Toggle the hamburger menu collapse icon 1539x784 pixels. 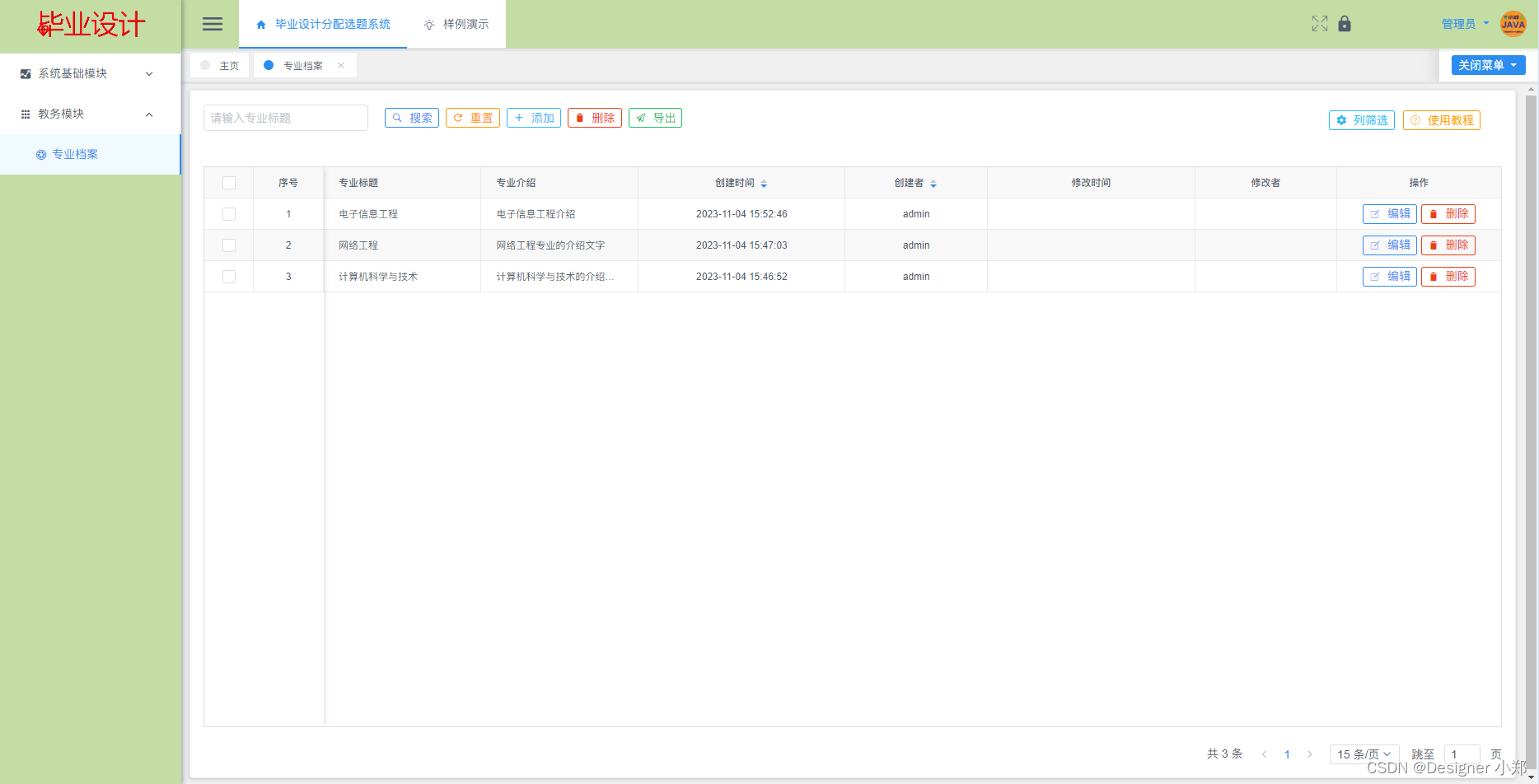point(213,24)
